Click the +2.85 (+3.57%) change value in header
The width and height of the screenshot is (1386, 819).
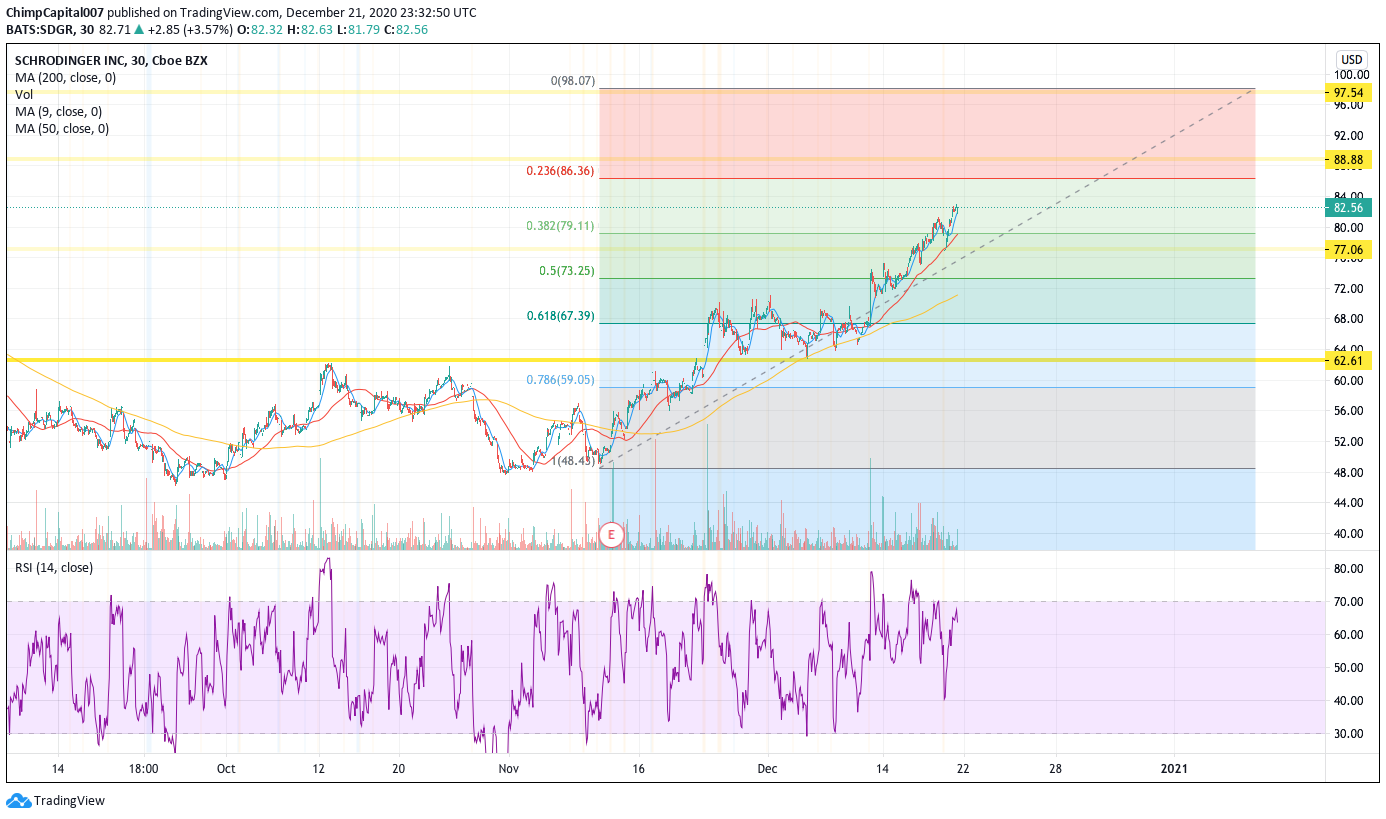point(190,30)
